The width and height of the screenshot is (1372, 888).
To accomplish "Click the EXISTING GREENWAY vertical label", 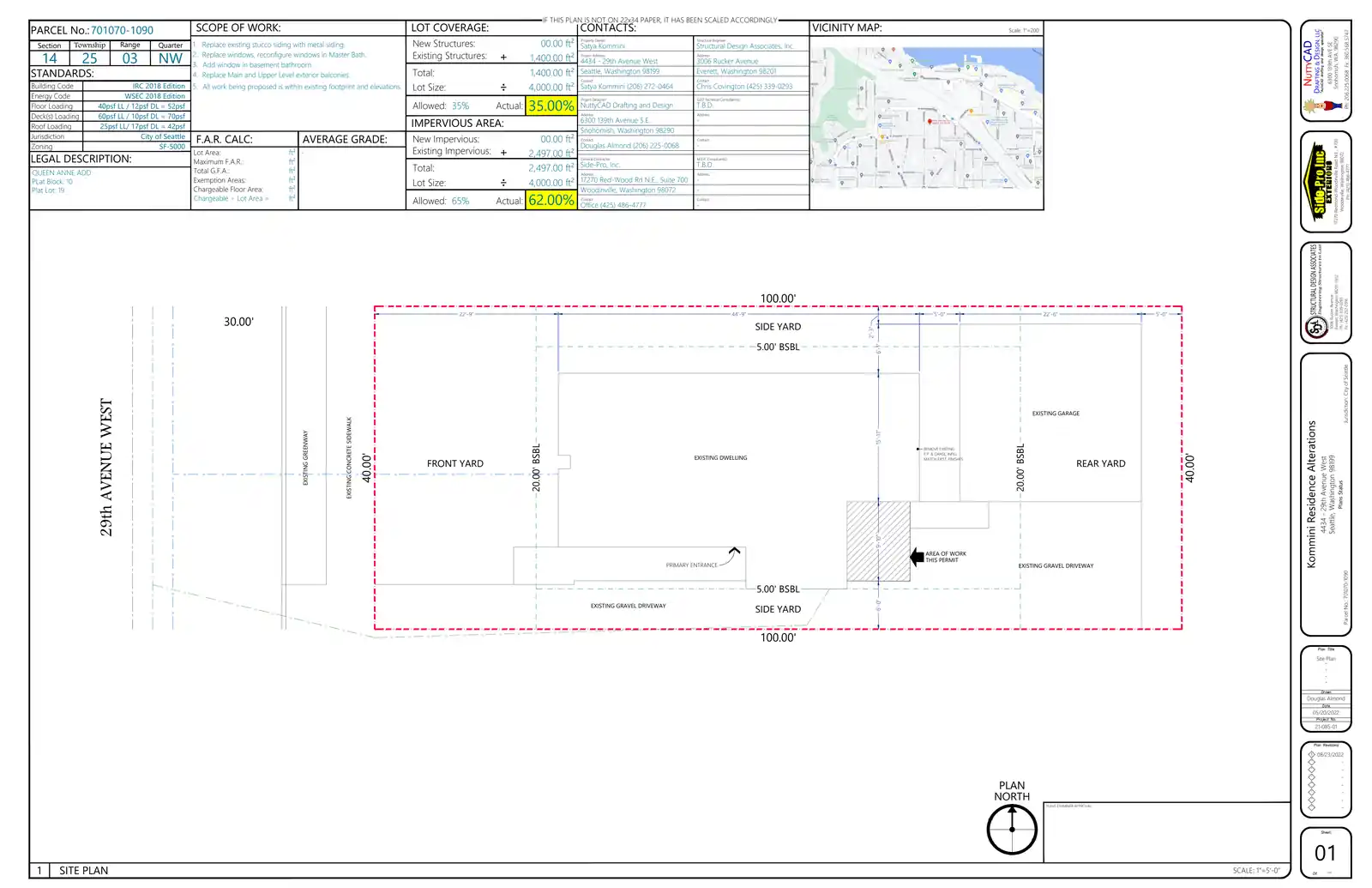I will 305,458.
